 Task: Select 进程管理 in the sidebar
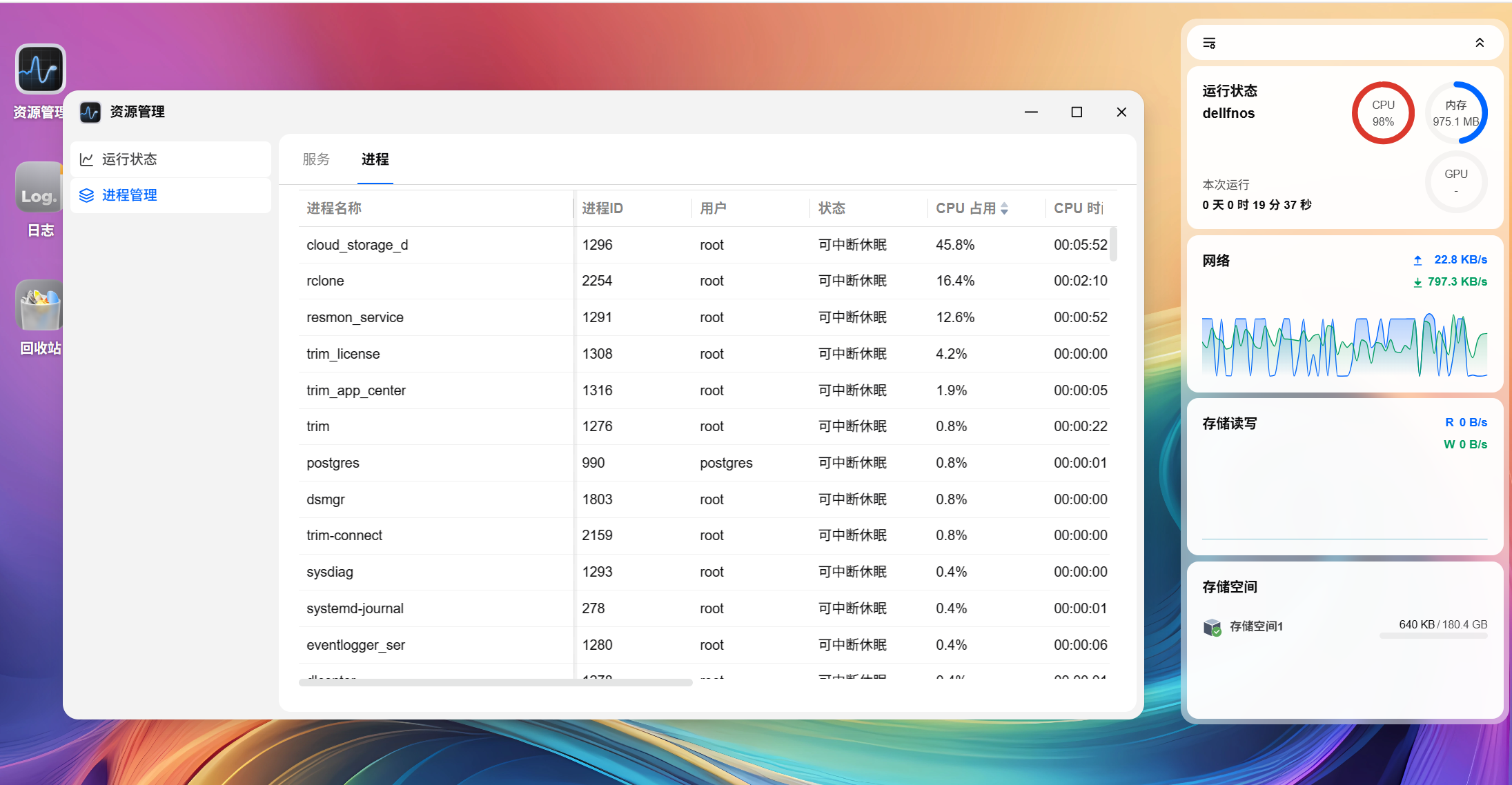(x=171, y=195)
